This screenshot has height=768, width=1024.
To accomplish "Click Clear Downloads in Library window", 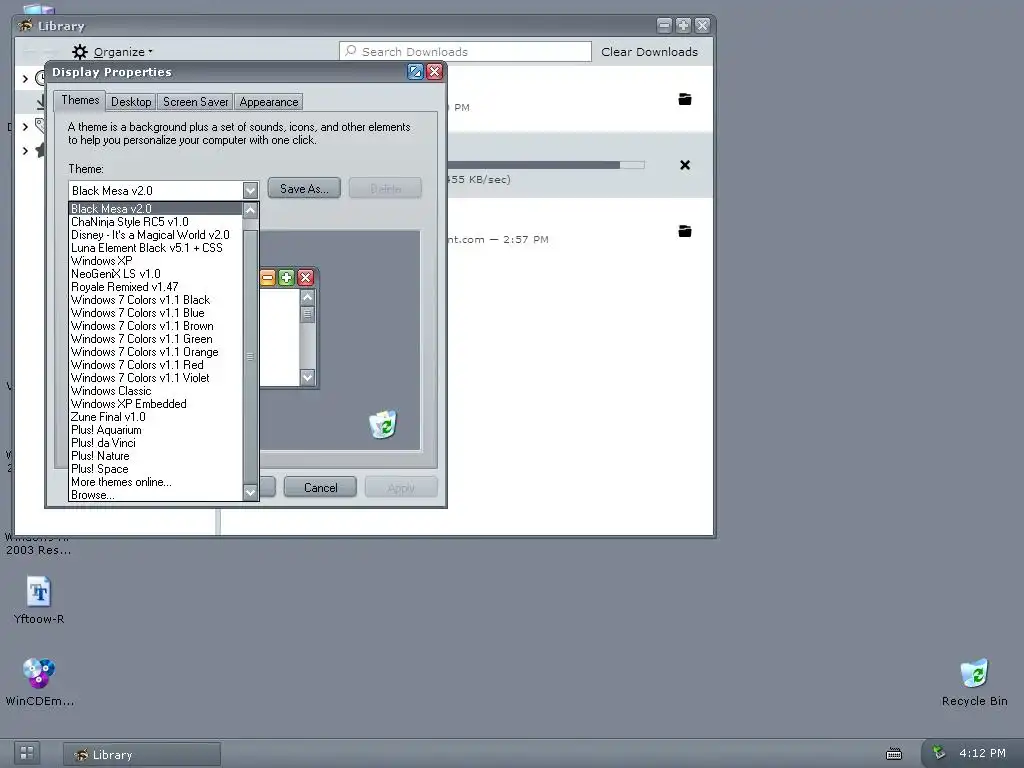I will point(649,52).
